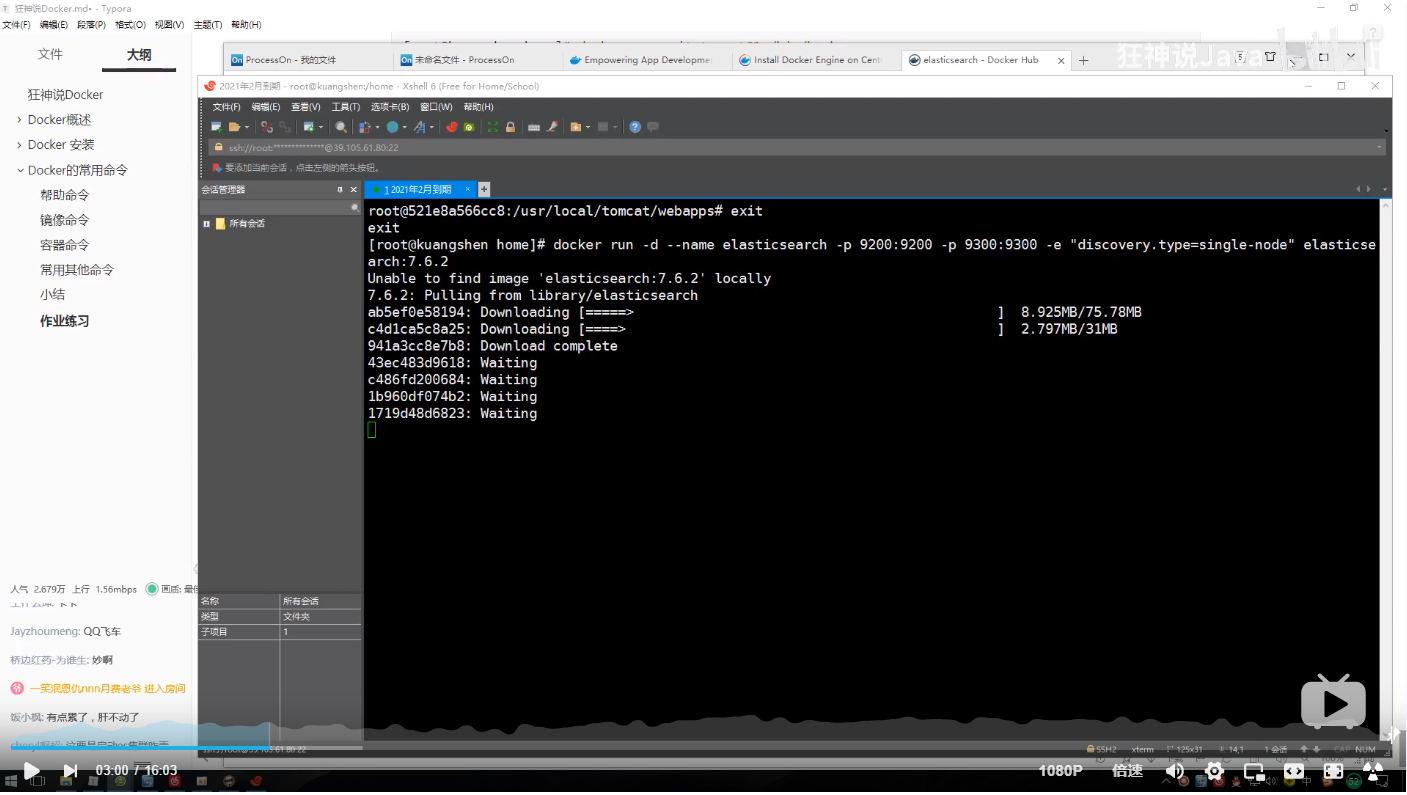The height and width of the screenshot is (795, 1407).
Task: Open the Xshell 工具(T) menu
Action: coord(346,106)
